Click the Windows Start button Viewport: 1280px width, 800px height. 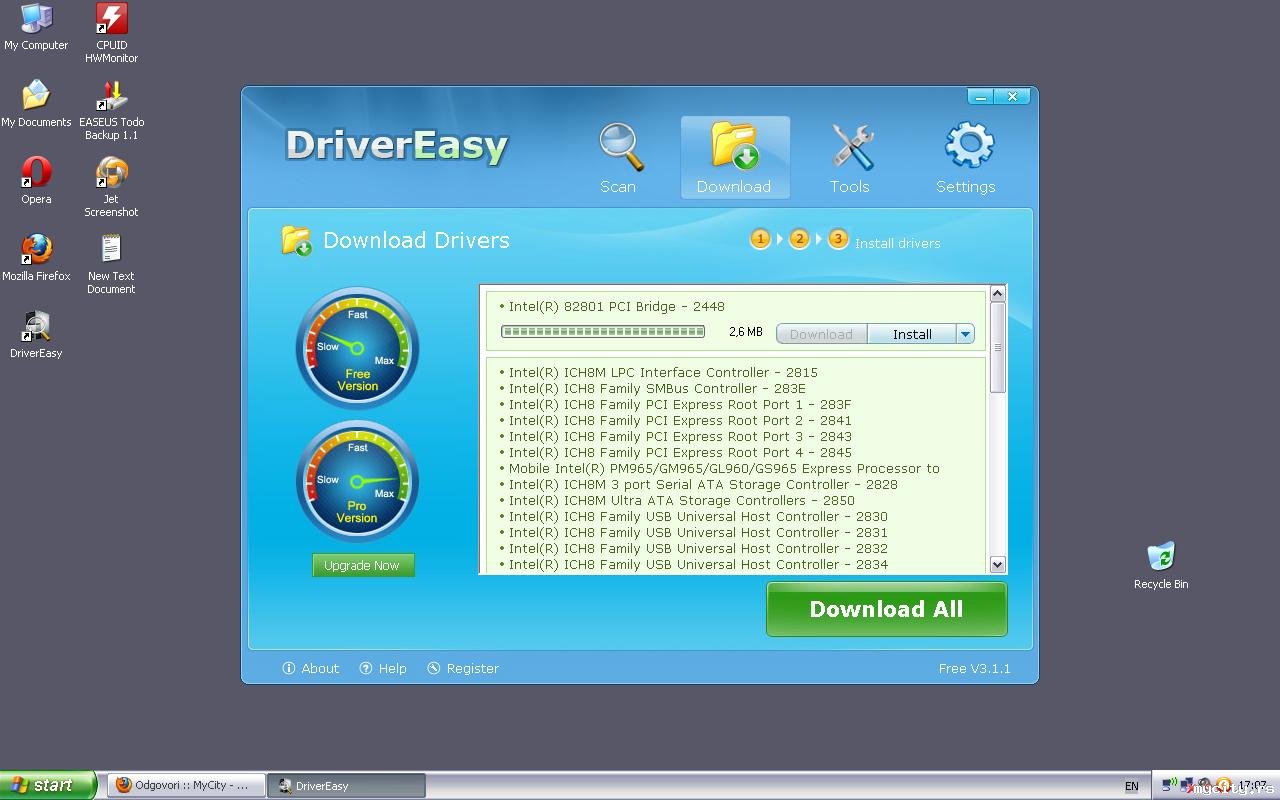tap(48, 785)
